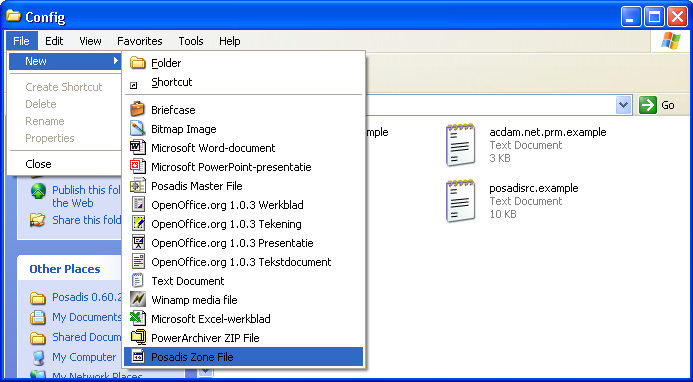Viewport: 693px width, 382px height.
Task: Click the OpenOffice.org Tekening icon
Action: (x=138, y=223)
